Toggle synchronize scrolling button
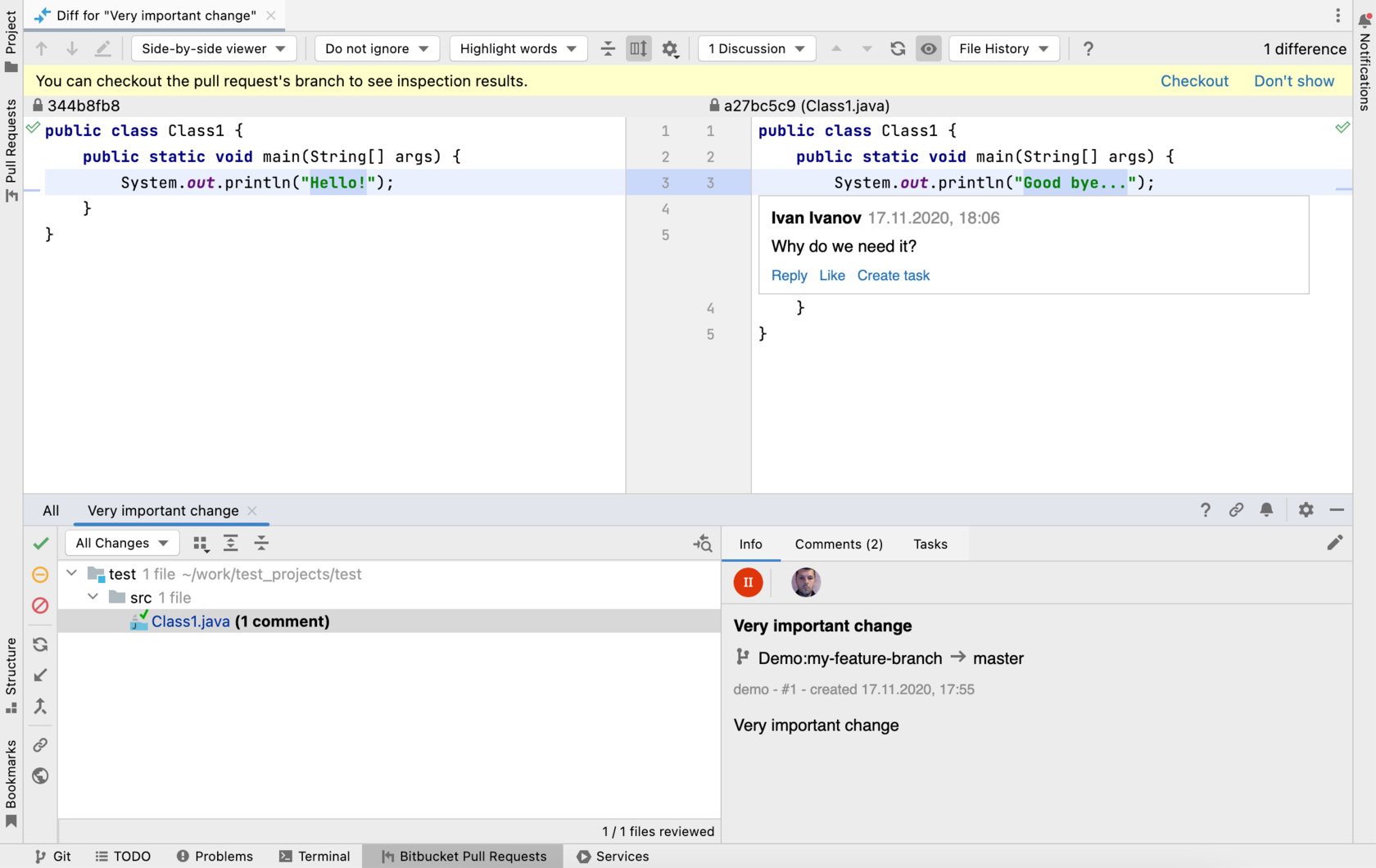 (638, 48)
